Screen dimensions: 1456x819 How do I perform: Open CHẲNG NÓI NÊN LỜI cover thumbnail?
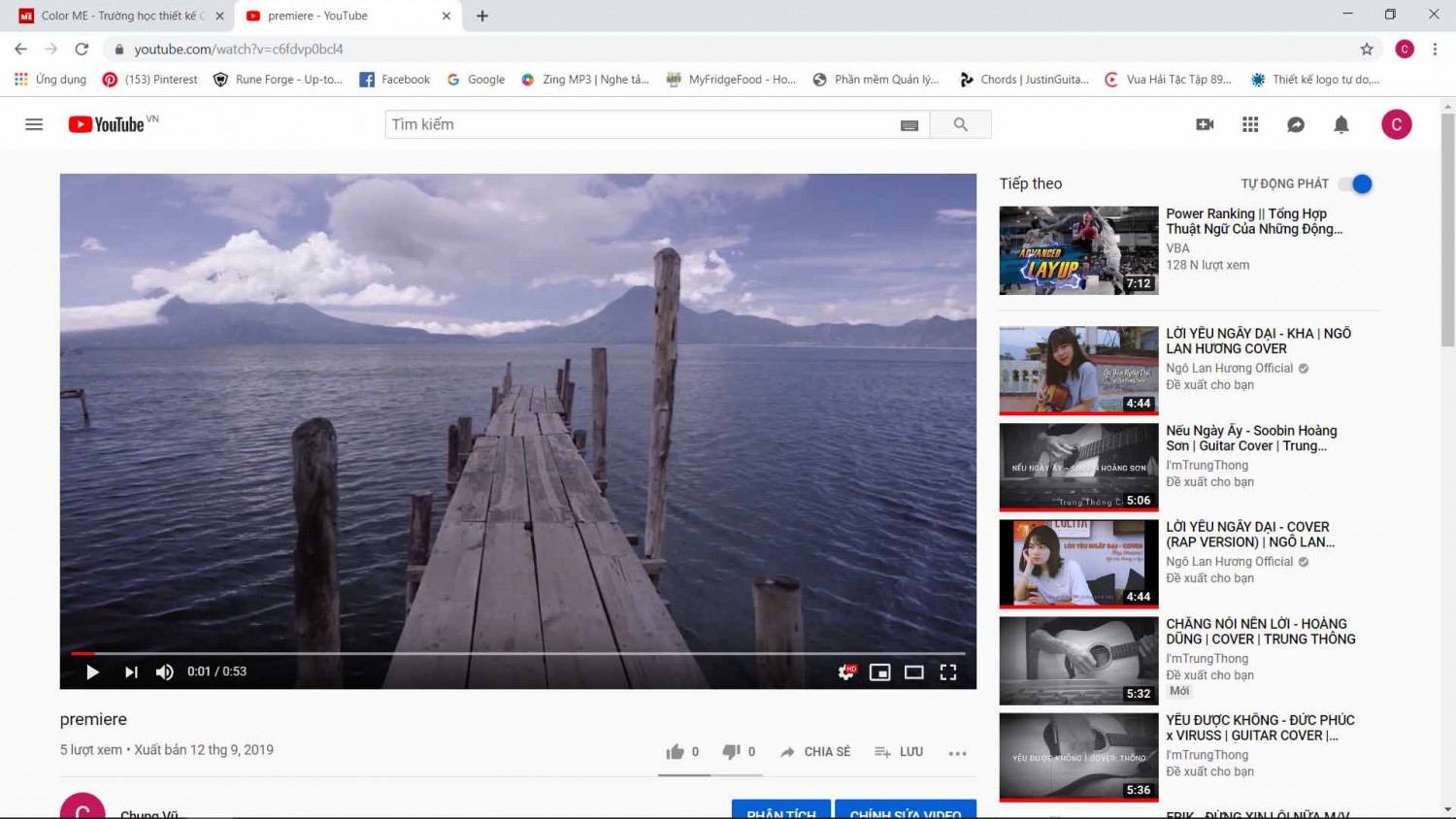pyautogui.click(x=1078, y=661)
